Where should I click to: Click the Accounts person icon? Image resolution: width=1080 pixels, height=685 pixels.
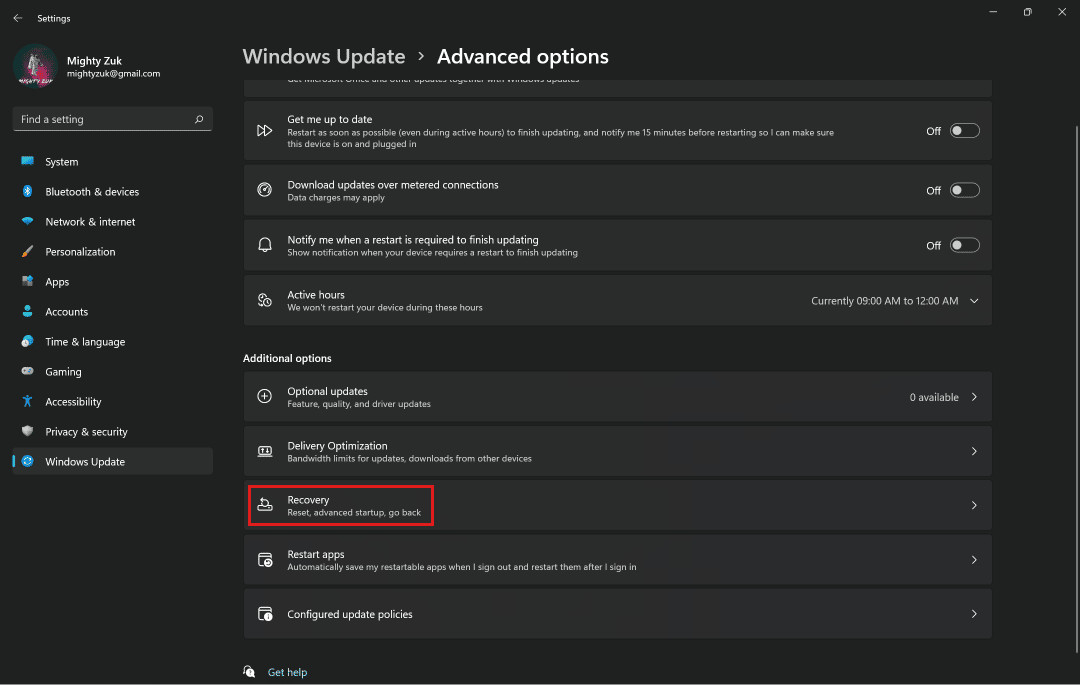pyautogui.click(x=28, y=311)
